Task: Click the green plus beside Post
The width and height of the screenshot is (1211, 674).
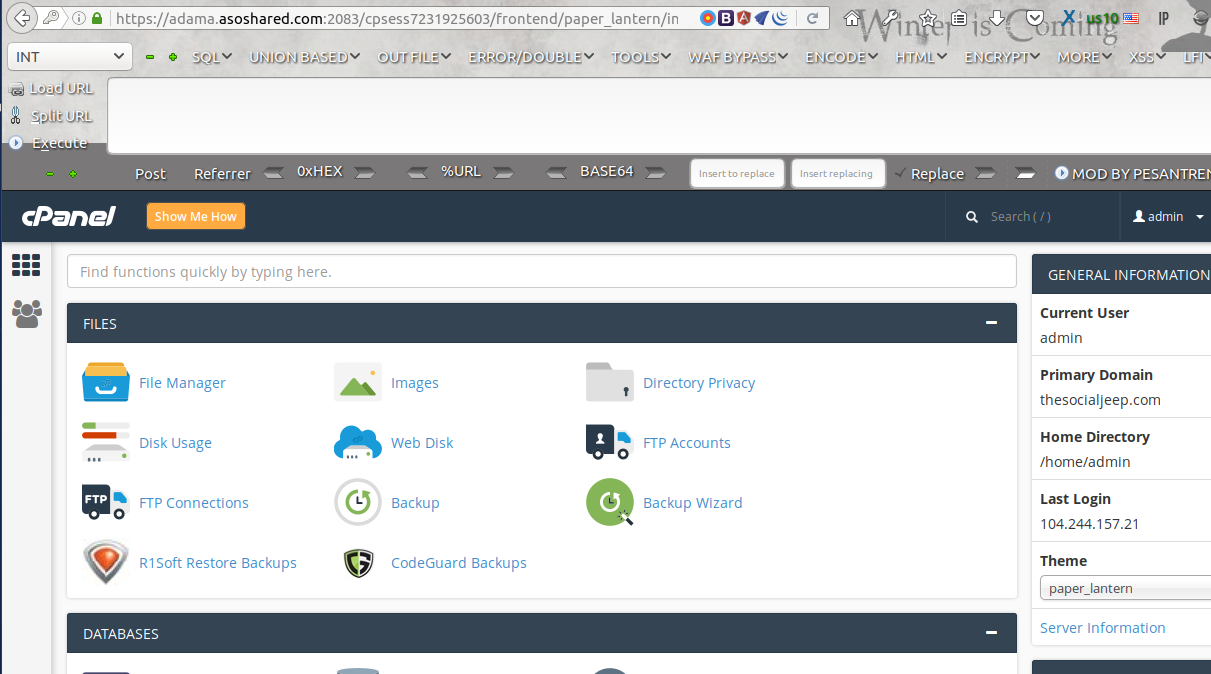Action: pos(73,173)
